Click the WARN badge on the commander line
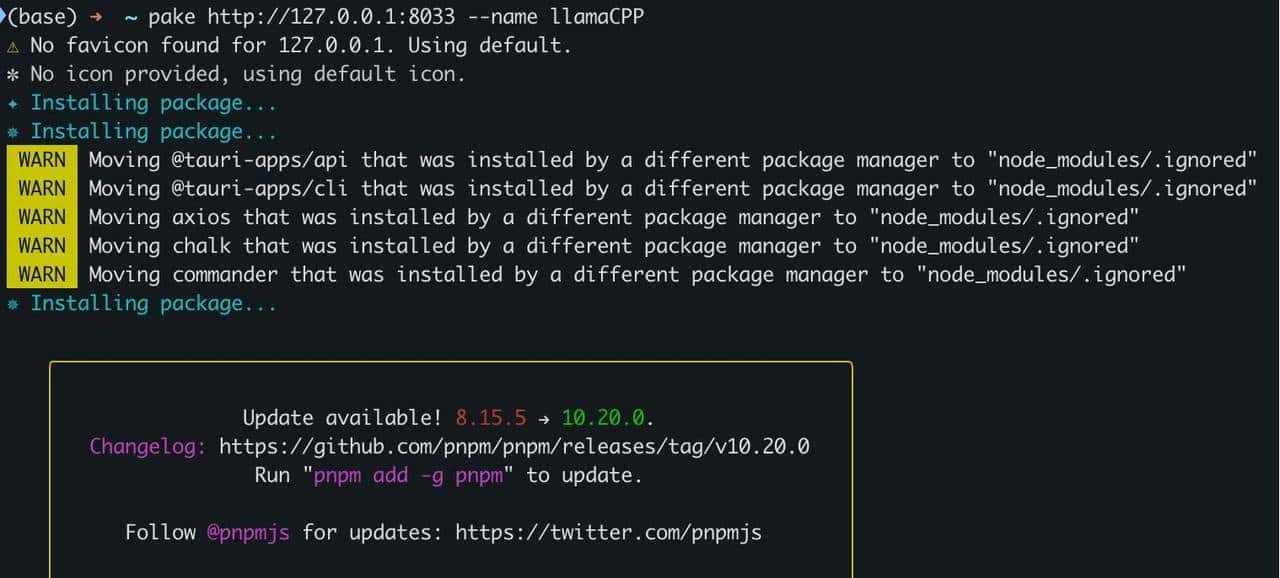1280x578 pixels. click(x=42, y=274)
